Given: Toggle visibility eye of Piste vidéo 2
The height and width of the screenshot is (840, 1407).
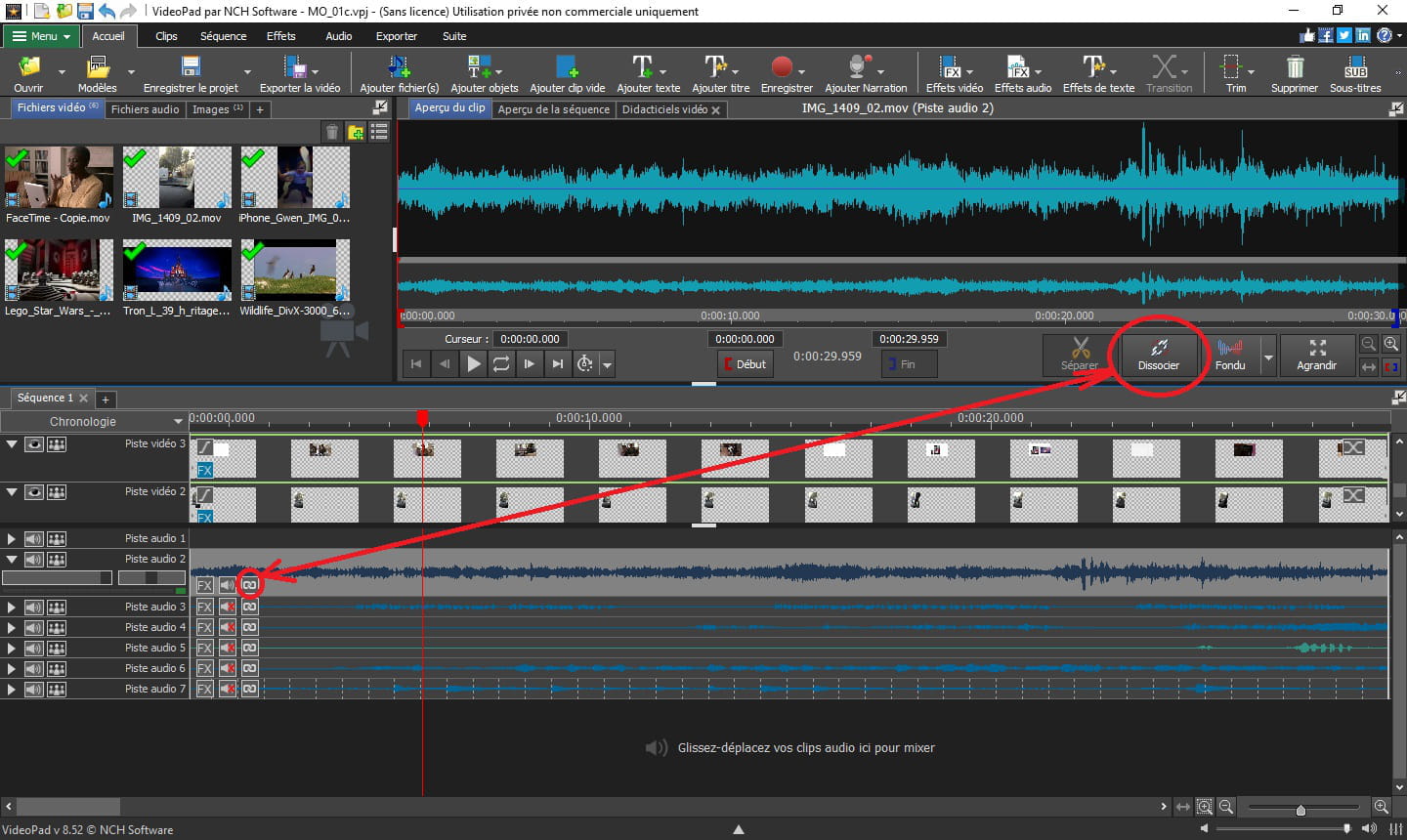Looking at the screenshot, I should (x=34, y=492).
